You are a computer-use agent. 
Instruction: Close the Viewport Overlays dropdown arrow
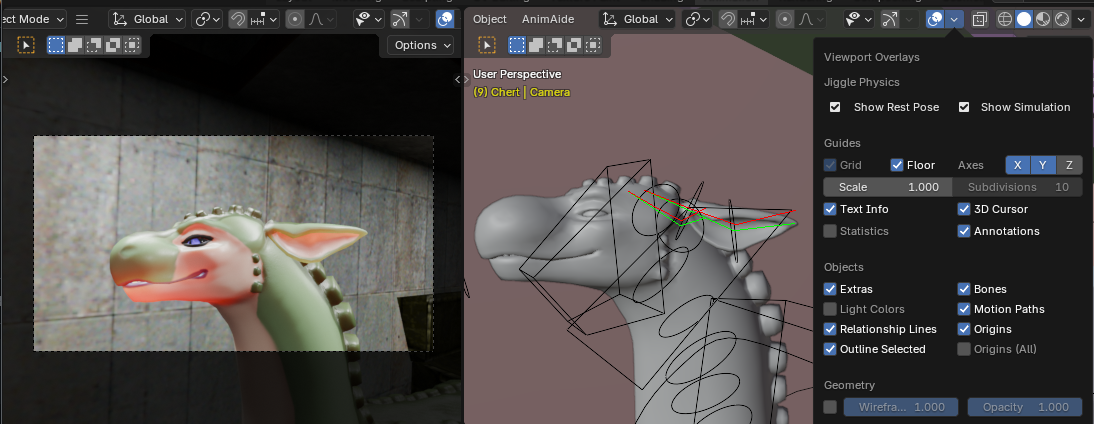pyautogui.click(x=954, y=20)
